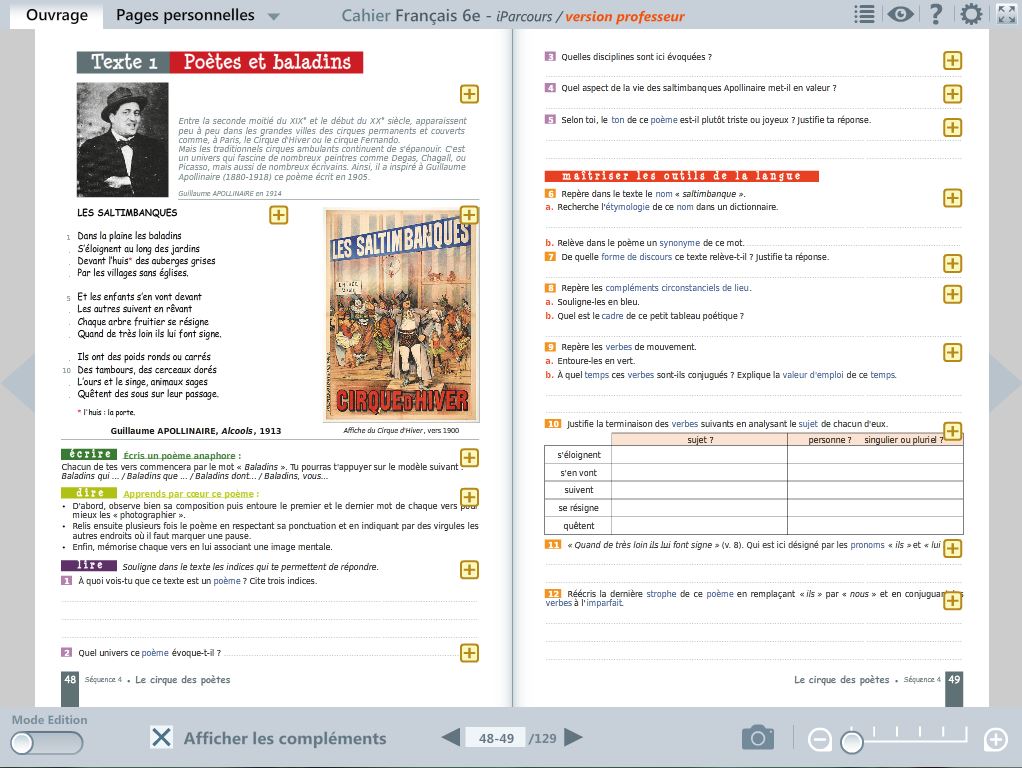Zoom in with the plus magnifier icon
Image resolution: width=1022 pixels, height=768 pixels.
tap(996, 740)
